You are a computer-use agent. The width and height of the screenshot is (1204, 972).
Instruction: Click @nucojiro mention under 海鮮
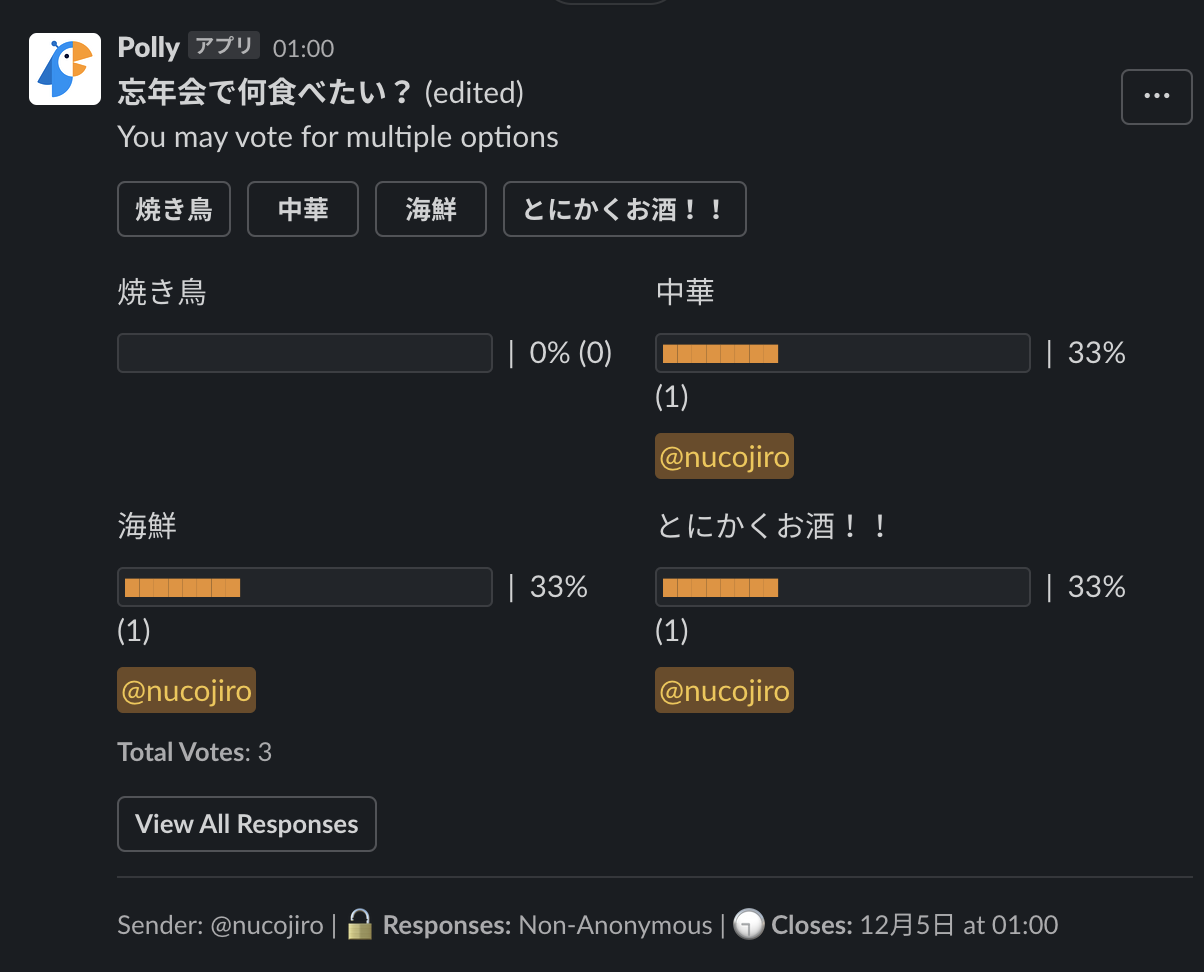click(187, 690)
